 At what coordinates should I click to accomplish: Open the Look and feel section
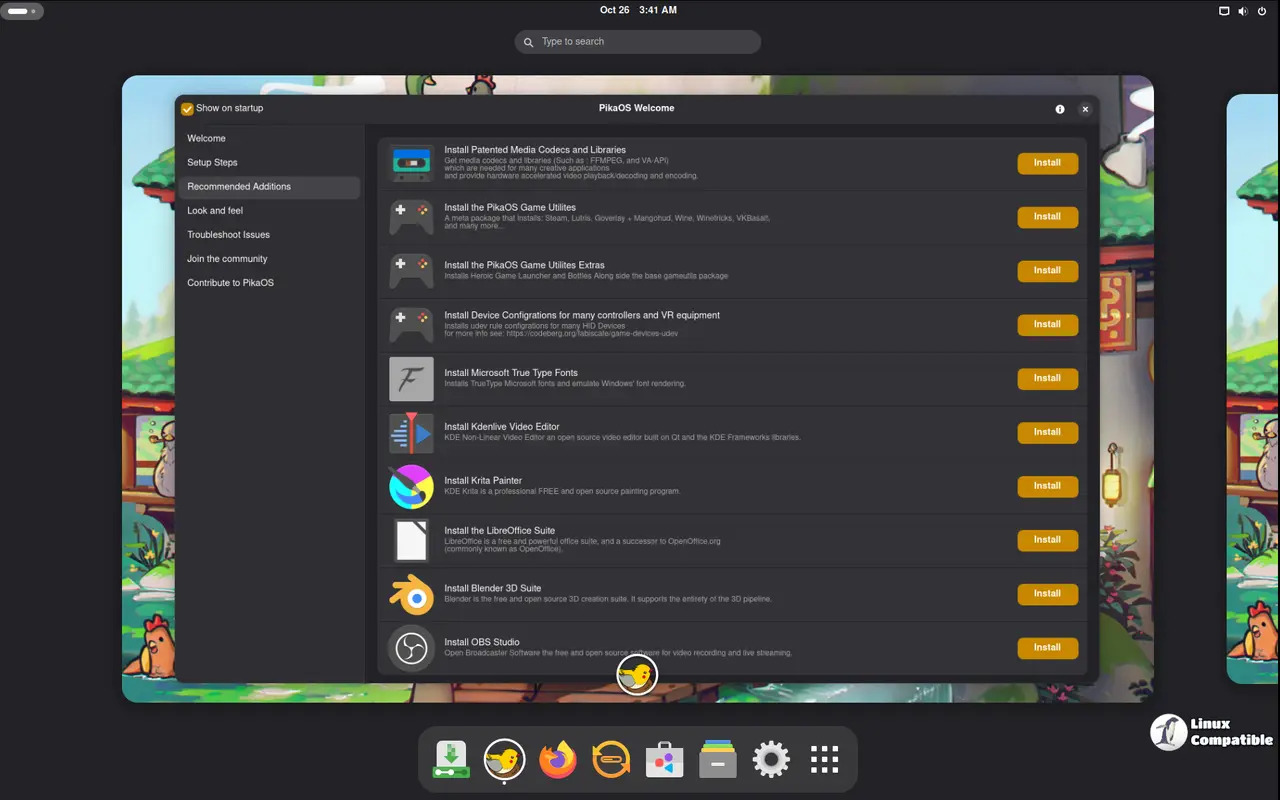click(215, 210)
